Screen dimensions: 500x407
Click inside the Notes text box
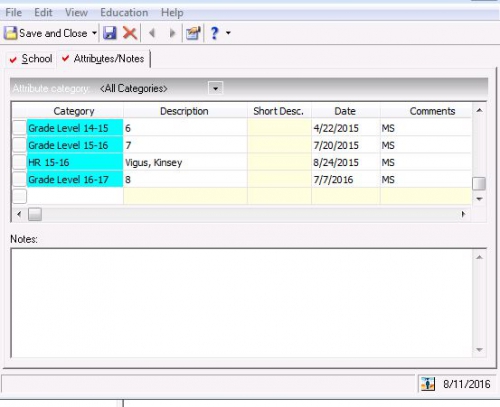tap(241, 303)
